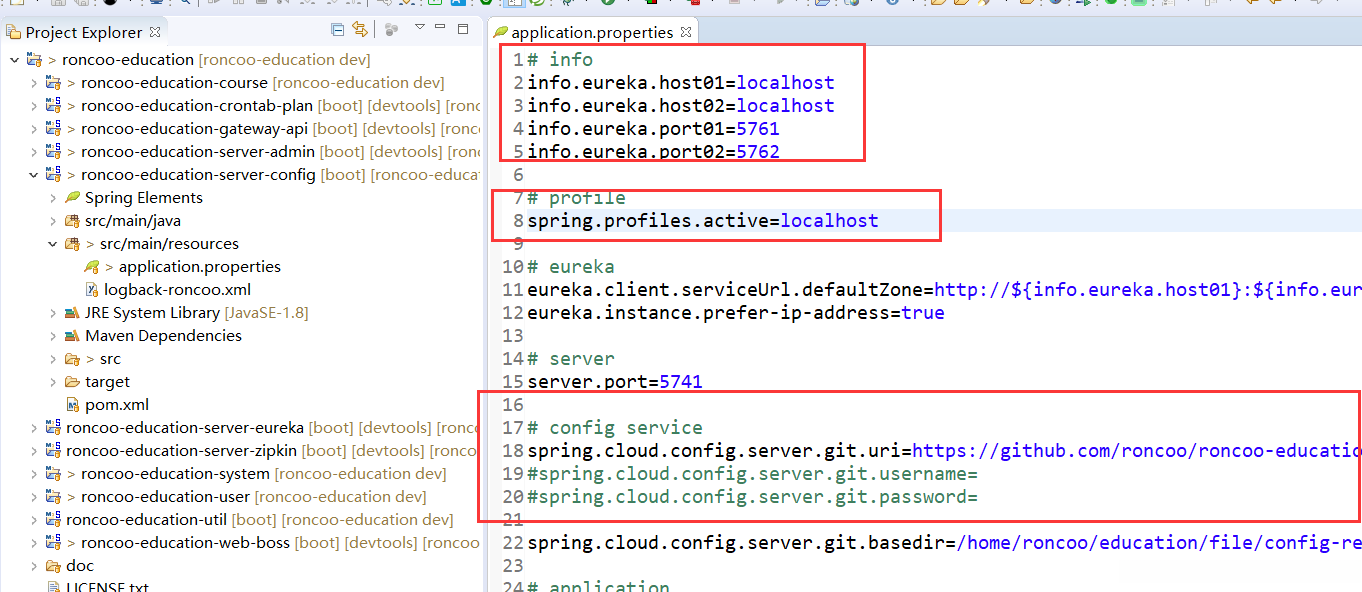1362x592 pixels.
Task: Click line number 13 in editor gutter
Action: pos(512,336)
